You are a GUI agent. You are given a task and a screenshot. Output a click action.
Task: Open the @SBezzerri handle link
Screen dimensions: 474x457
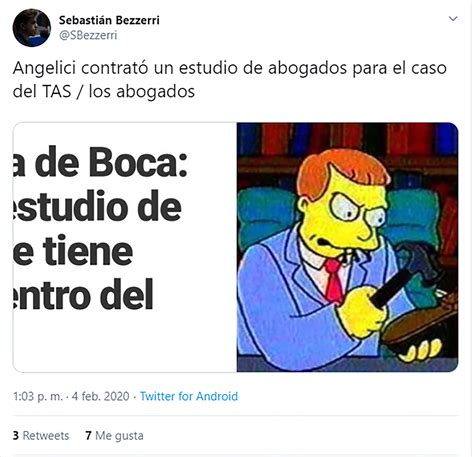click(x=88, y=35)
